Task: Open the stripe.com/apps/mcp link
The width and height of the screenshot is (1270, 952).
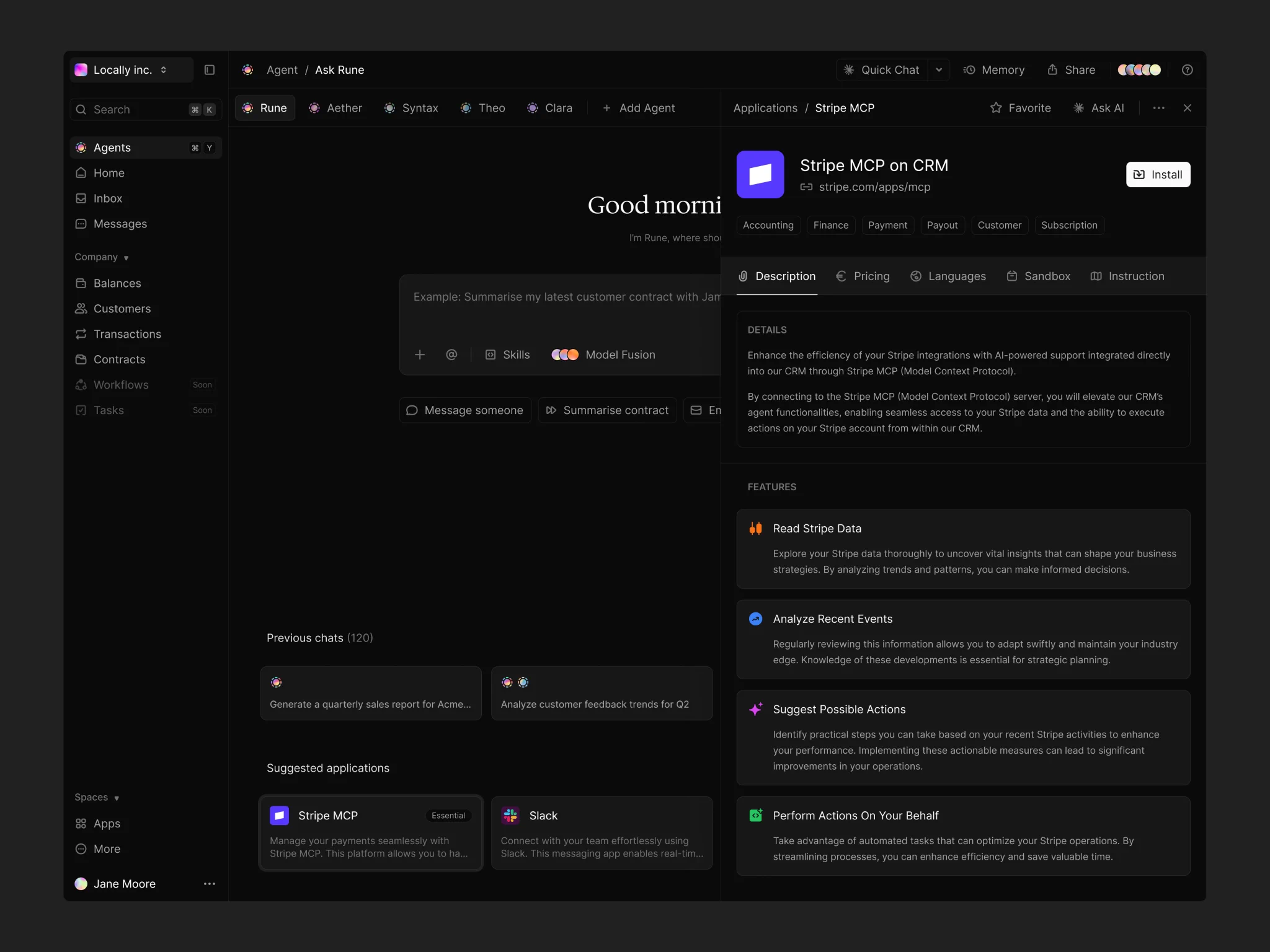Action: 866,187
